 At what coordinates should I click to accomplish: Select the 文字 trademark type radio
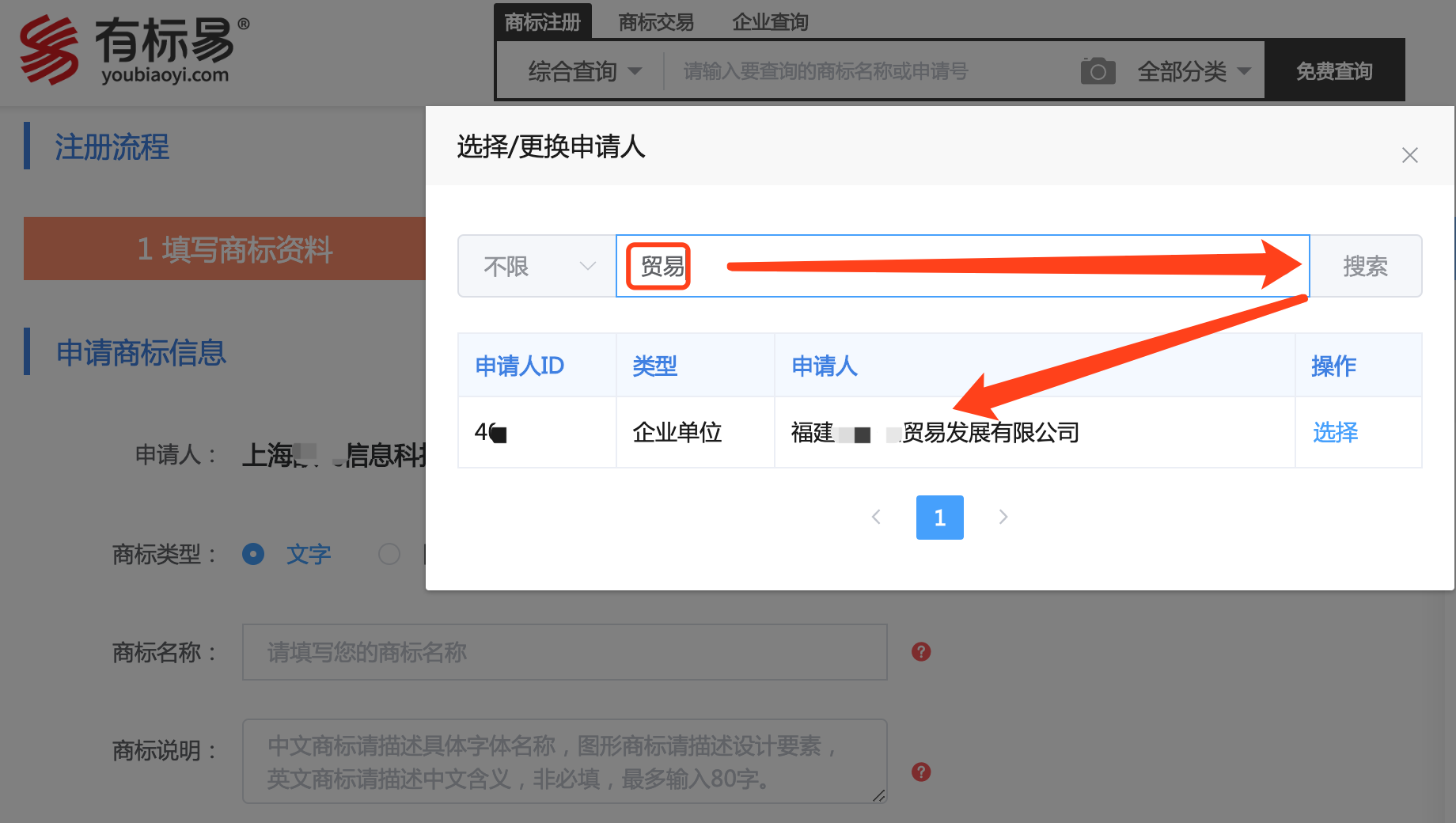pyautogui.click(x=253, y=554)
